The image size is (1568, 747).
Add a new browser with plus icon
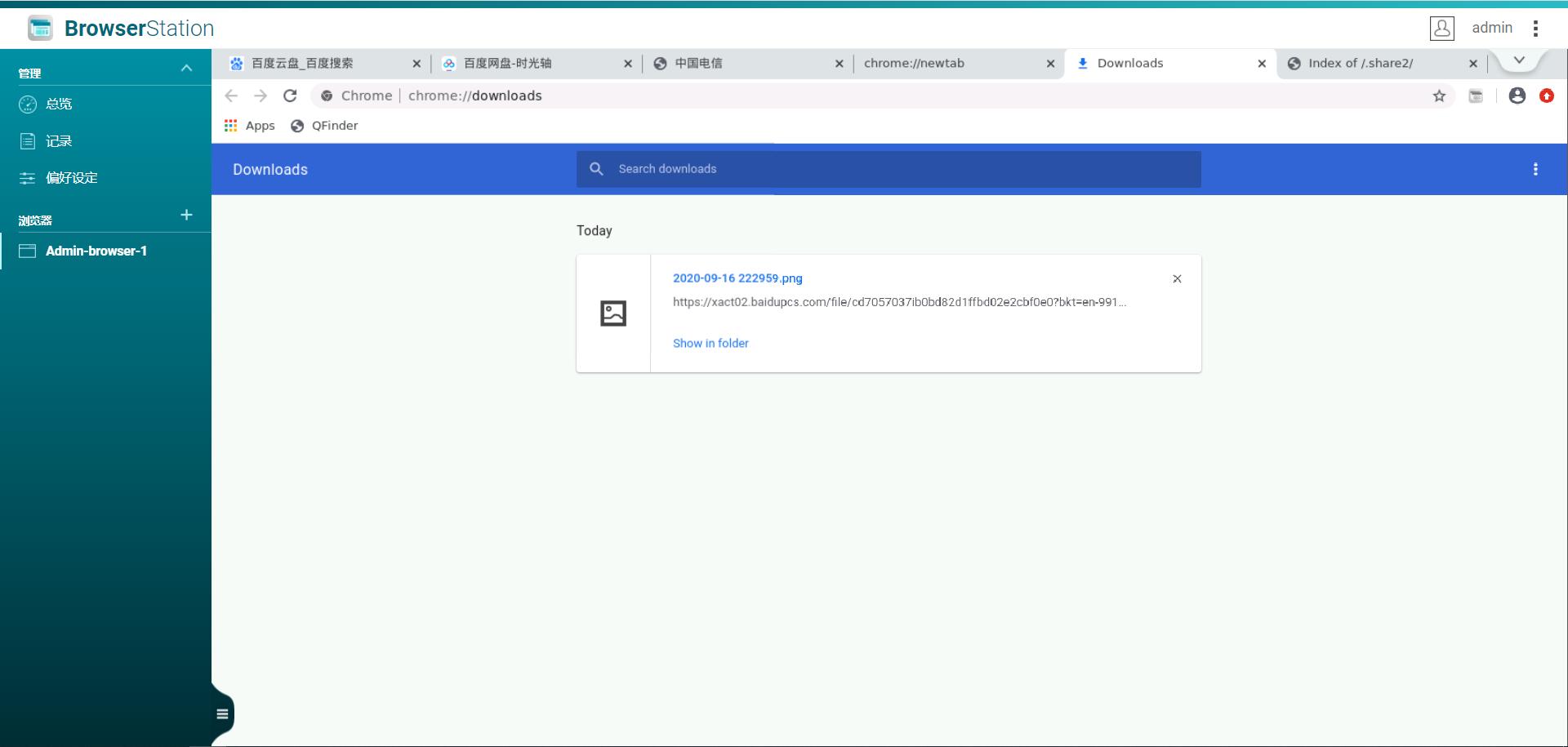click(x=186, y=215)
